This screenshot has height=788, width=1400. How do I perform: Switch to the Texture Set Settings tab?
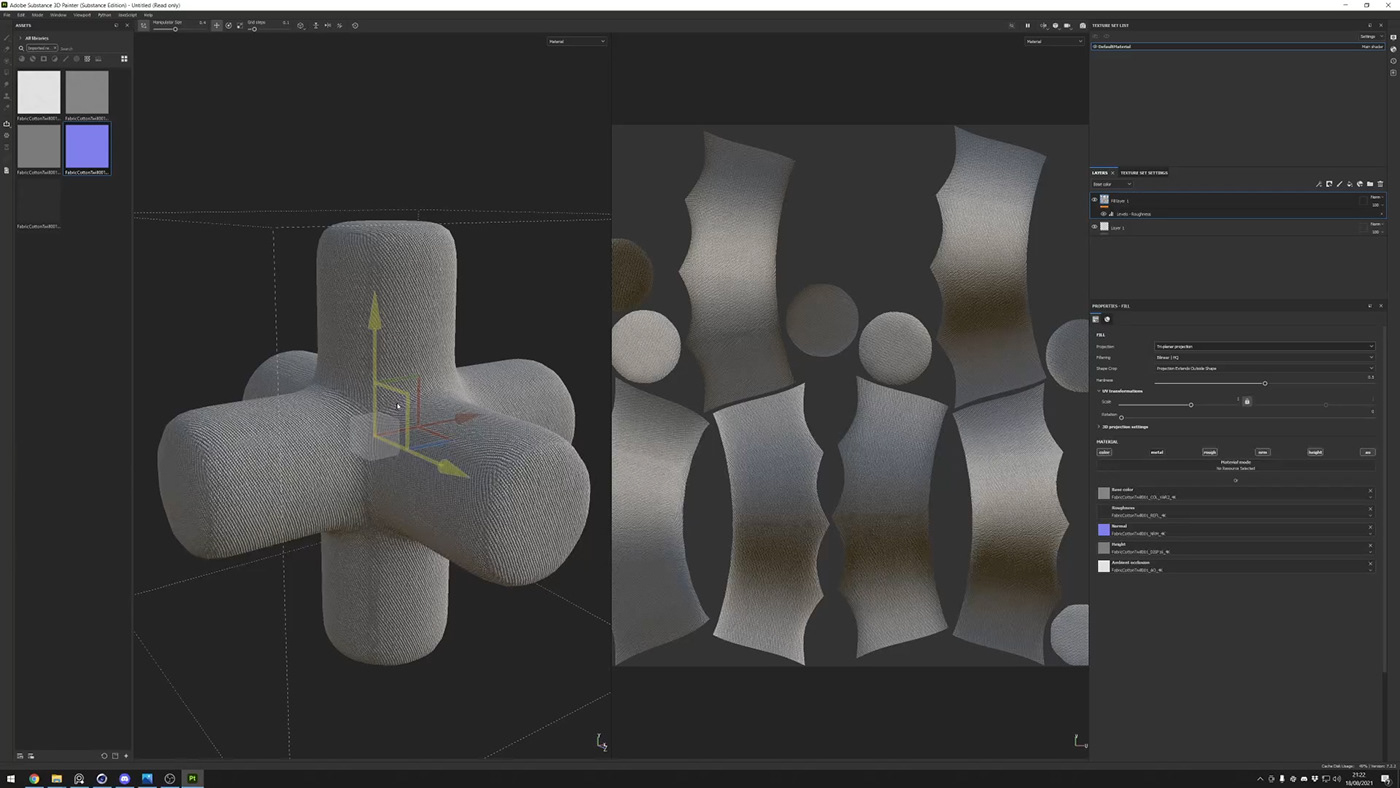[x=1143, y=173]
